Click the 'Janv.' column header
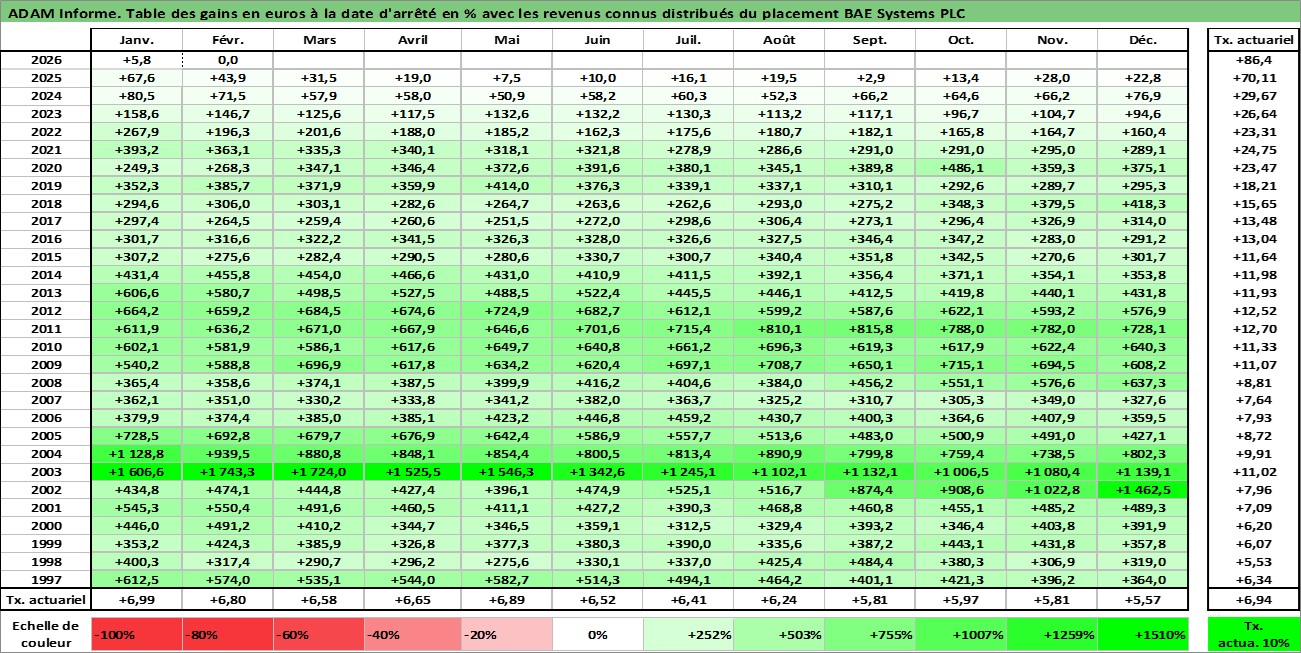 click(x=136, y=40)
